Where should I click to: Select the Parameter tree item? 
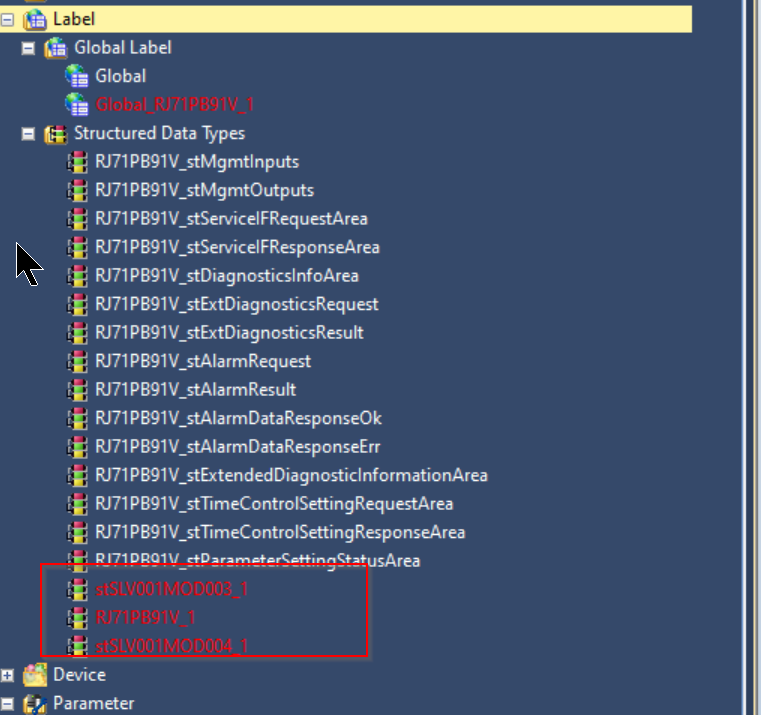click(93, 703)
